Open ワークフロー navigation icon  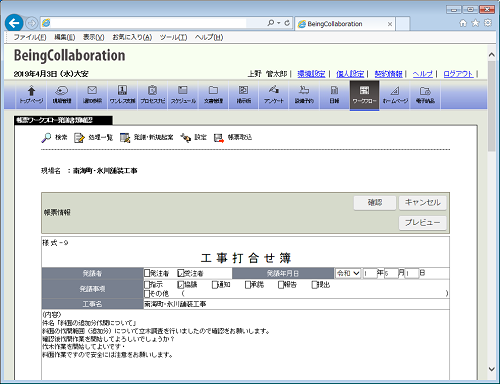tap(364, 95)
